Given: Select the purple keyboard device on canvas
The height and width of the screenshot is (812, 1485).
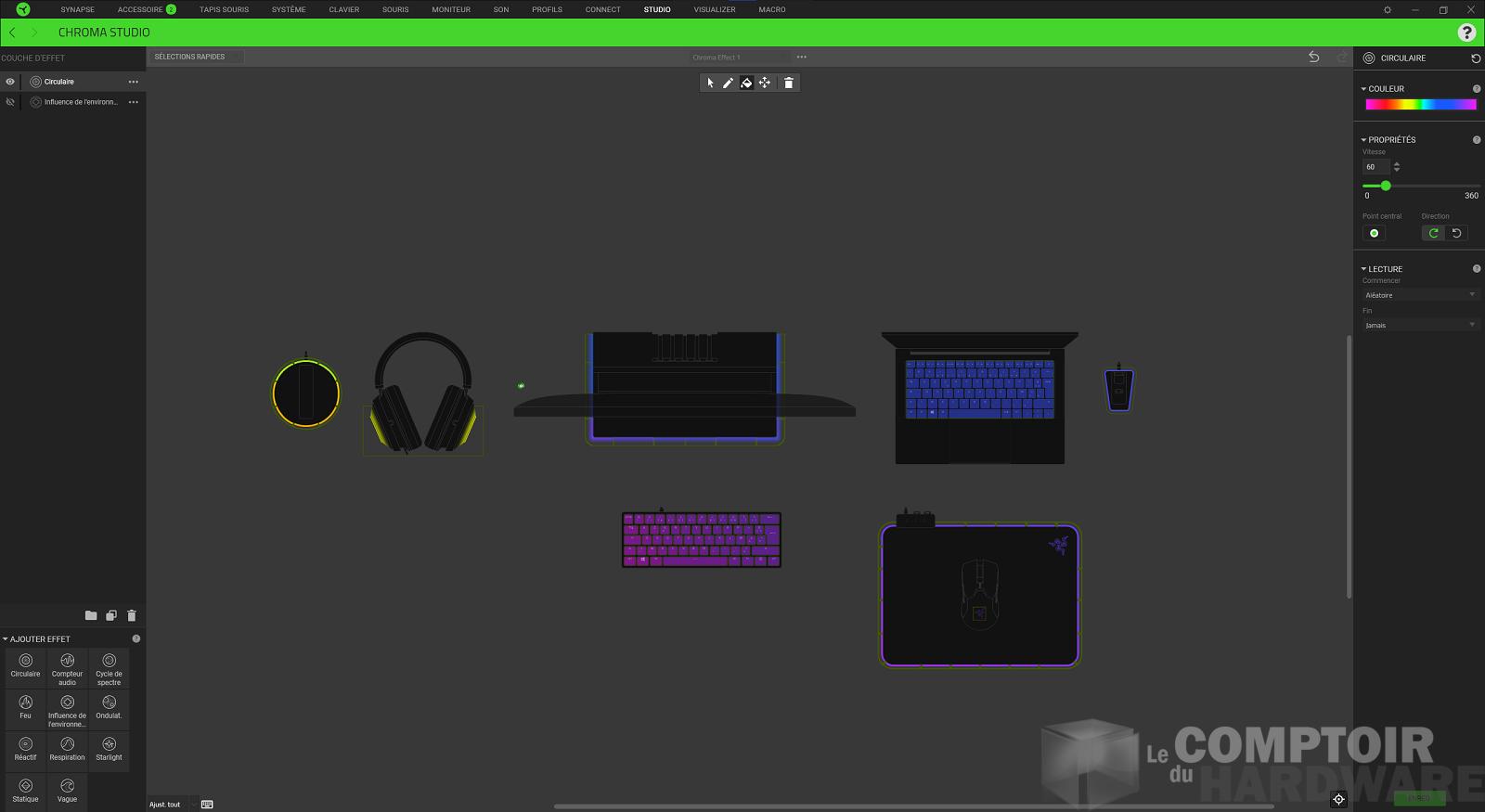Looking at the screenshot, I should (702, 539).
